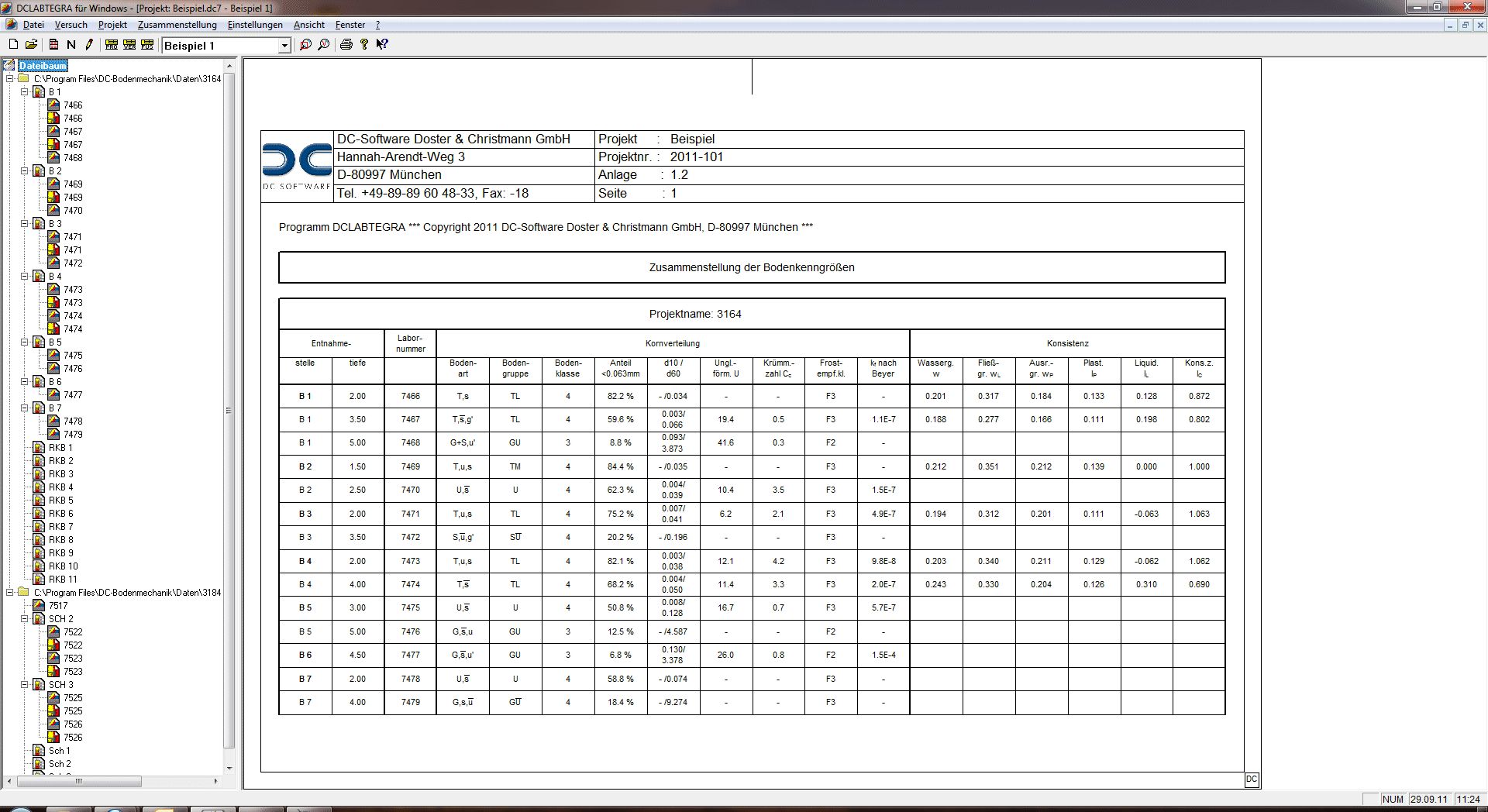Click the 9.8E-8 cell in table

tap(883, 561)
